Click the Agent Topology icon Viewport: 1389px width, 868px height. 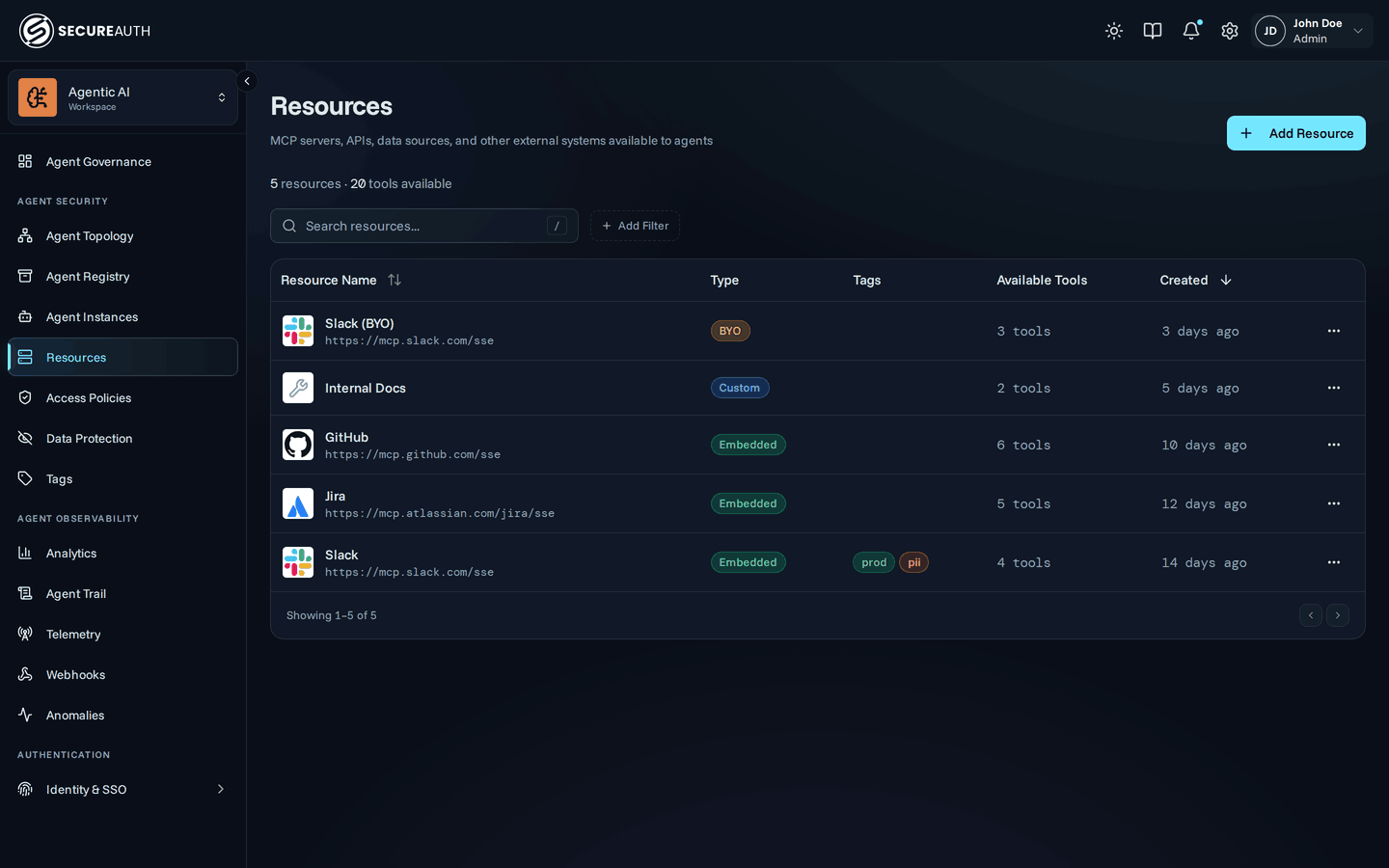pos(25,235)
